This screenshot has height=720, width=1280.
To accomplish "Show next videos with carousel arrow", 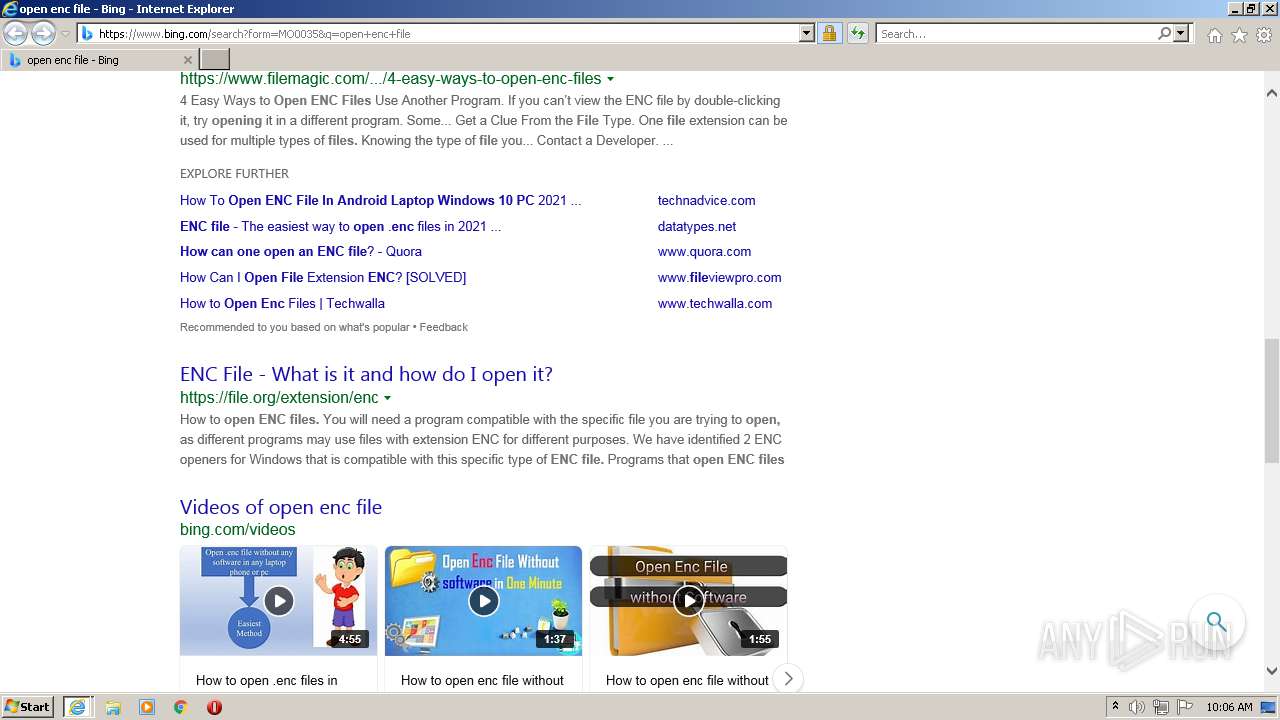I will tap(788, 679).
